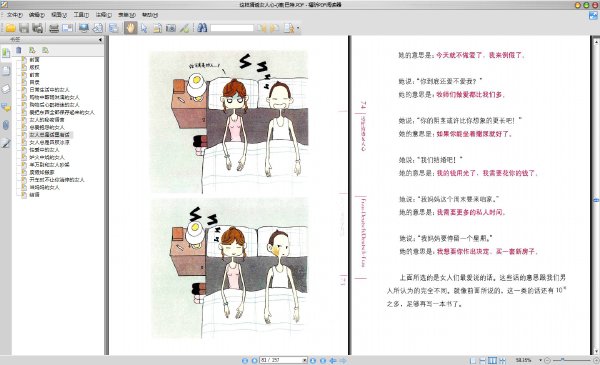Go to the last page
Image resolution: width=600 pixels, height=365 pixels.
(323, 360)
